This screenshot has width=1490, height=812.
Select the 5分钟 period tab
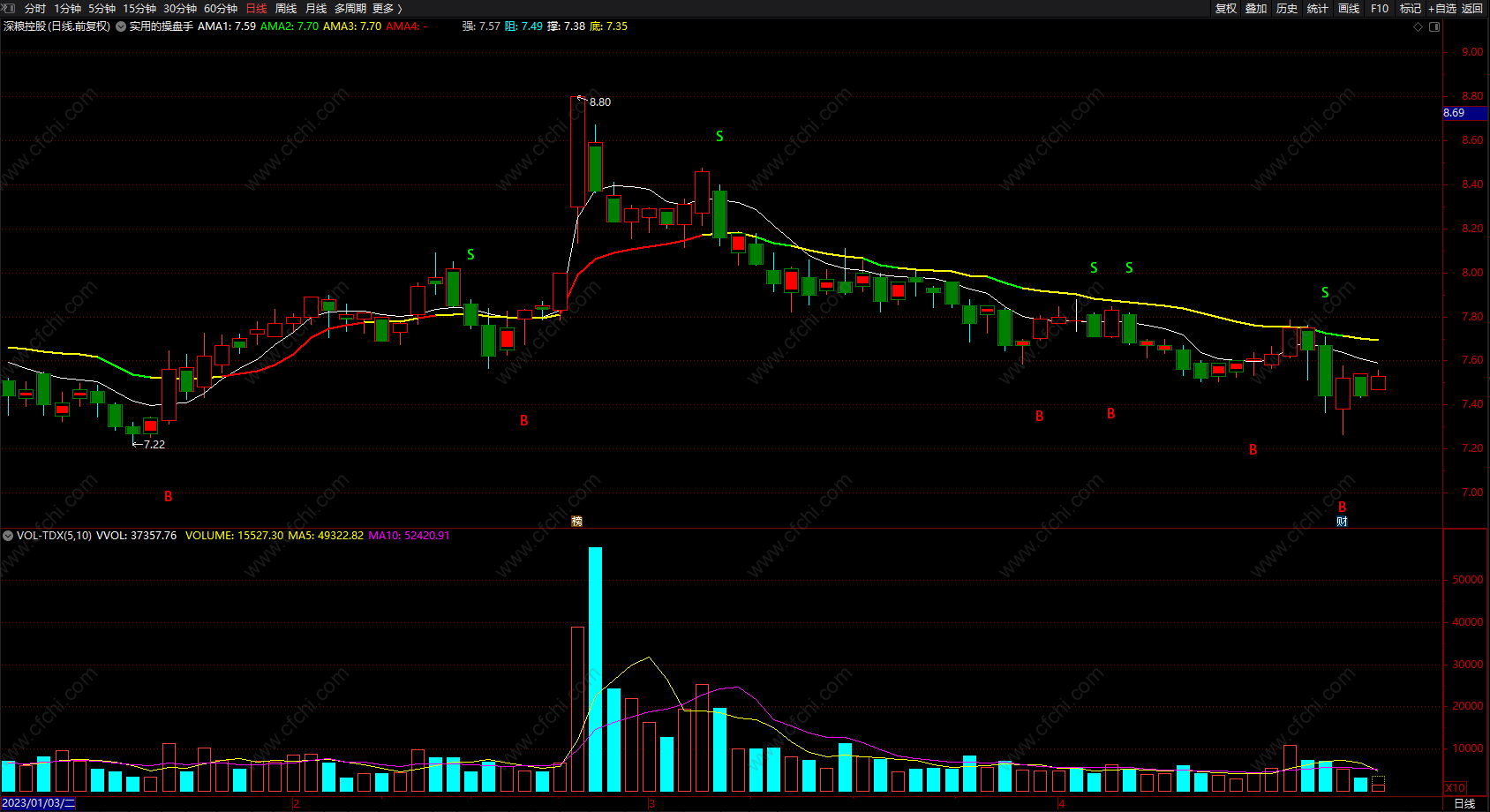[x=102, y=8]
